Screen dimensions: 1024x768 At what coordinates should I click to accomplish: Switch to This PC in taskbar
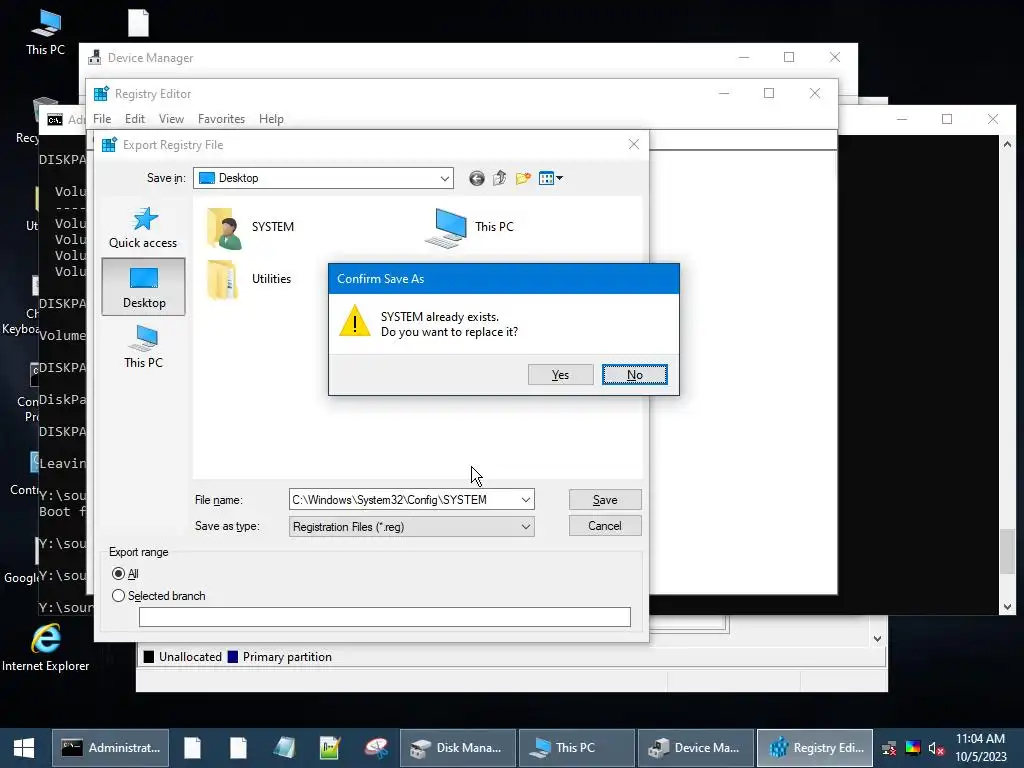coord(576,748)
